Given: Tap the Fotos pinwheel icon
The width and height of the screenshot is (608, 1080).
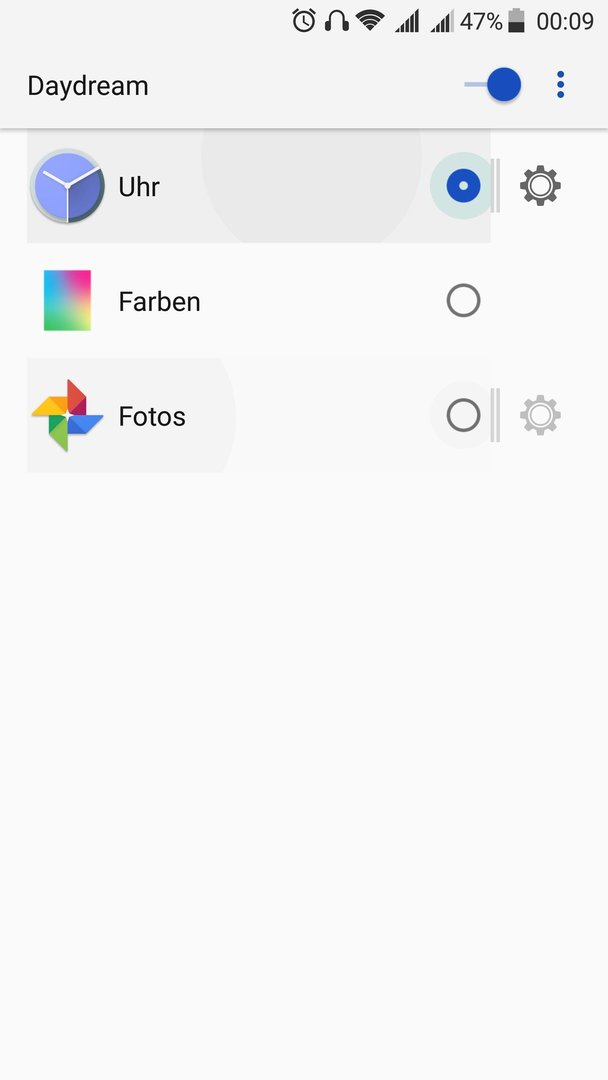Looking at the screenshot, I should (x=67, y=415).
